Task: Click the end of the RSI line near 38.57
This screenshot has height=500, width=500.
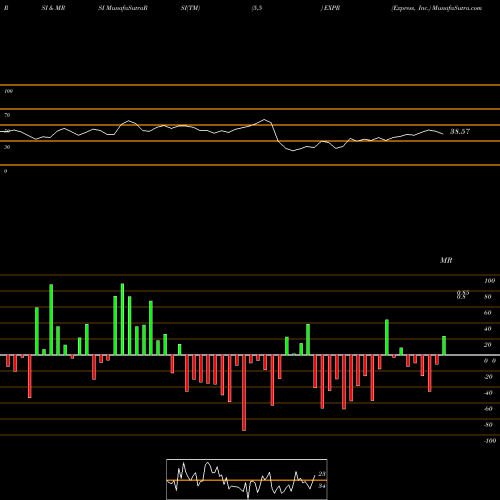Action: (443, 134)
